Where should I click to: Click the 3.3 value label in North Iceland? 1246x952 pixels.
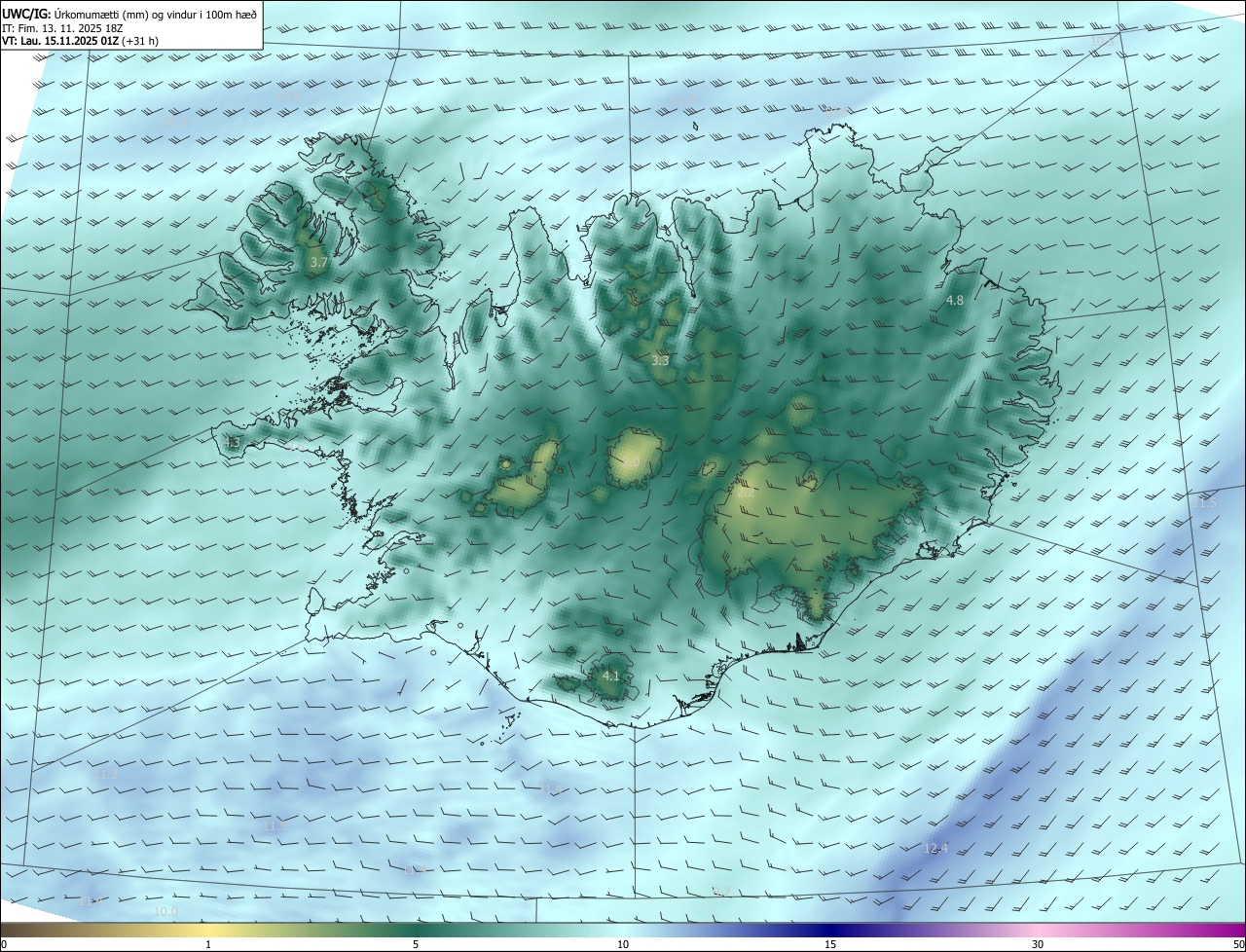pyautogui.click(x=660, y=361)
